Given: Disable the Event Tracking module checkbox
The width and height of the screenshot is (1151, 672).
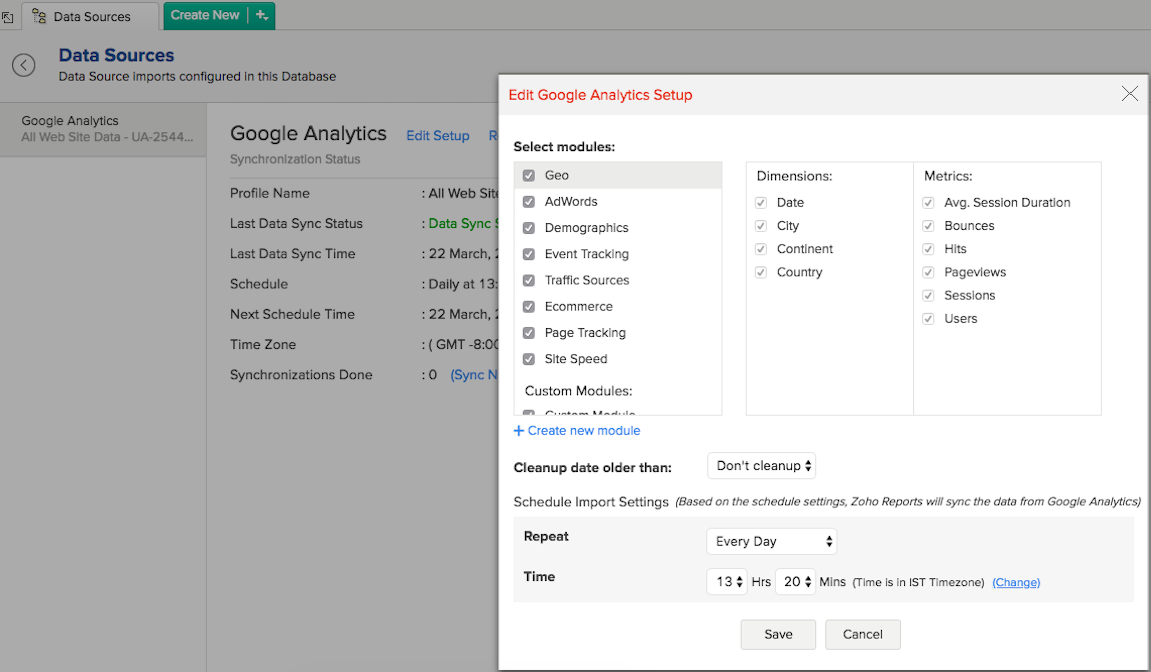Looking at the screenshot, I should [x=529, y=254].
